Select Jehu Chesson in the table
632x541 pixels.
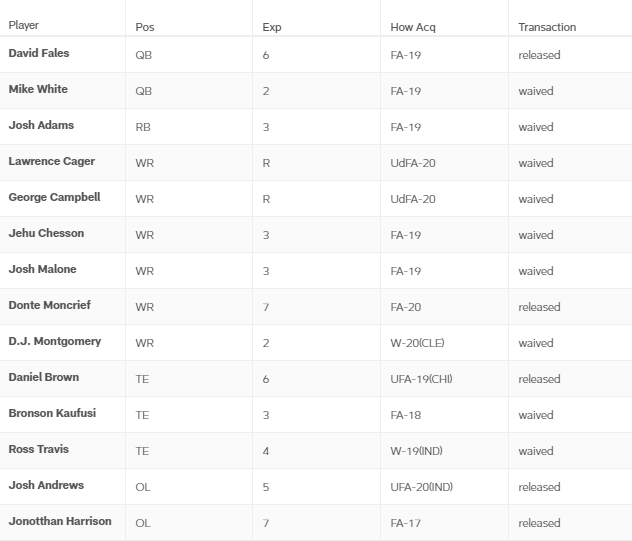(x=46, y=233)
